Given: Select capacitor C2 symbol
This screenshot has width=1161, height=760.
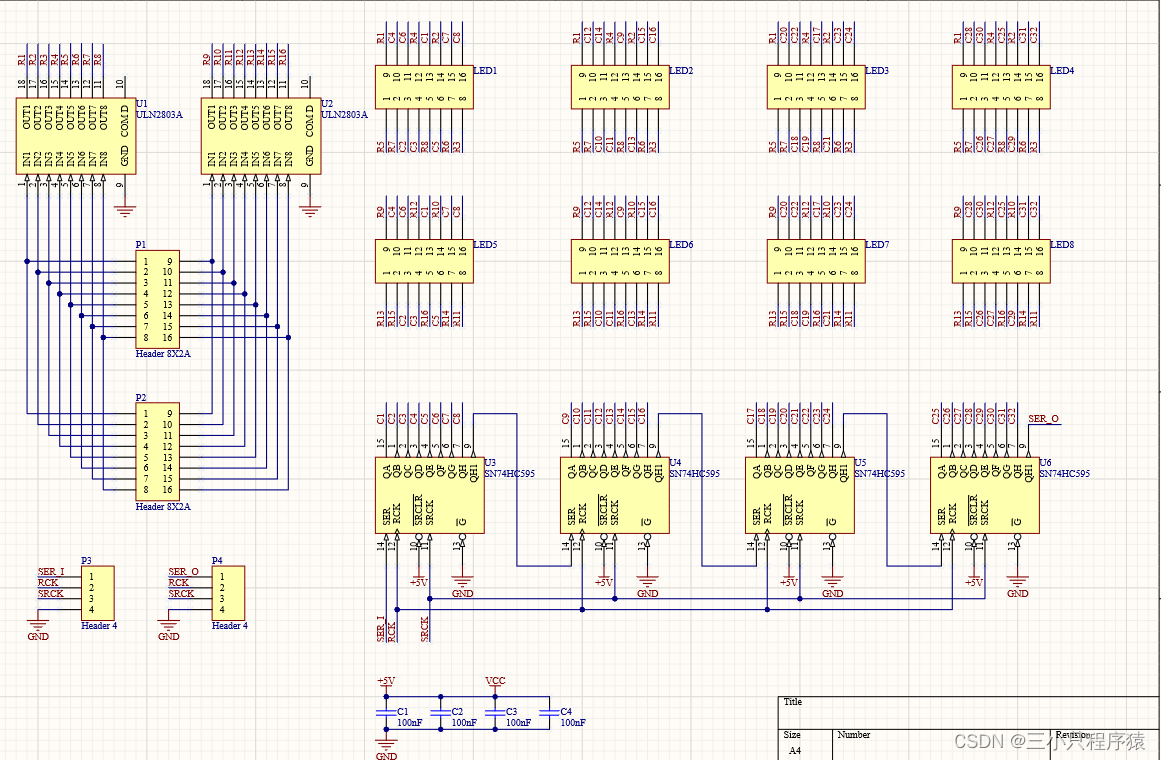Looking at the screenshot, I should point(441,713).
